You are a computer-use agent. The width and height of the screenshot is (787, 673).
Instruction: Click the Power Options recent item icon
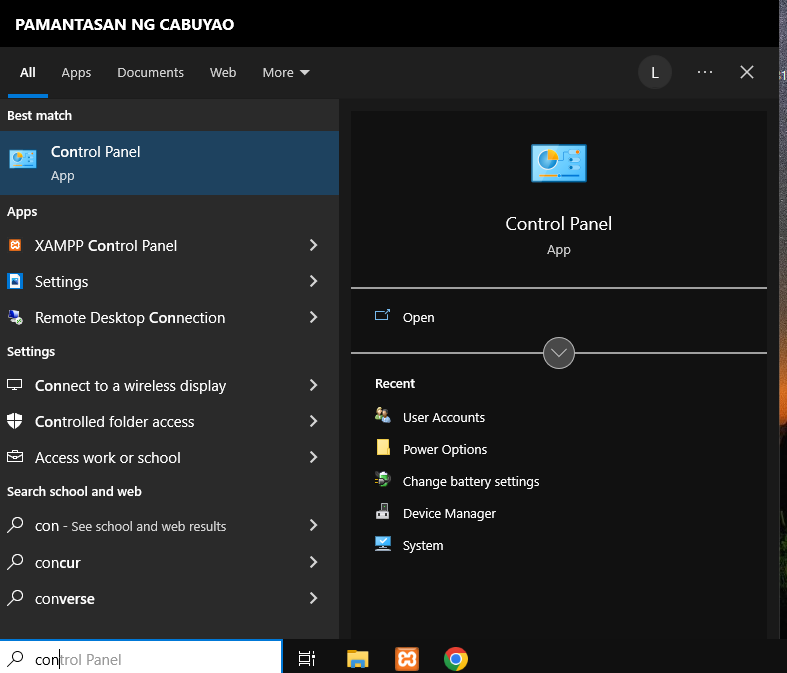[383, 447]
